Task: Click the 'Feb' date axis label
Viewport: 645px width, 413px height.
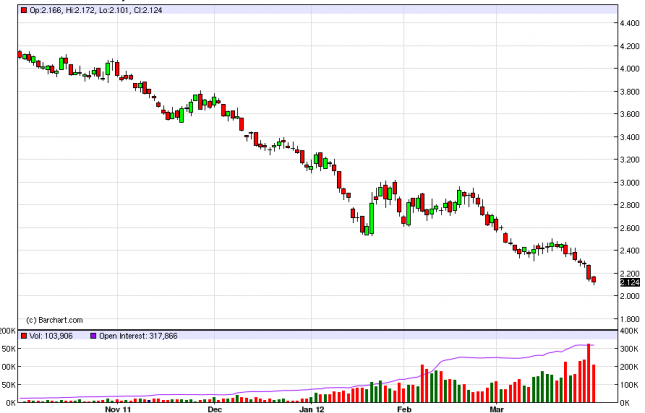Action: click(404, 409)
